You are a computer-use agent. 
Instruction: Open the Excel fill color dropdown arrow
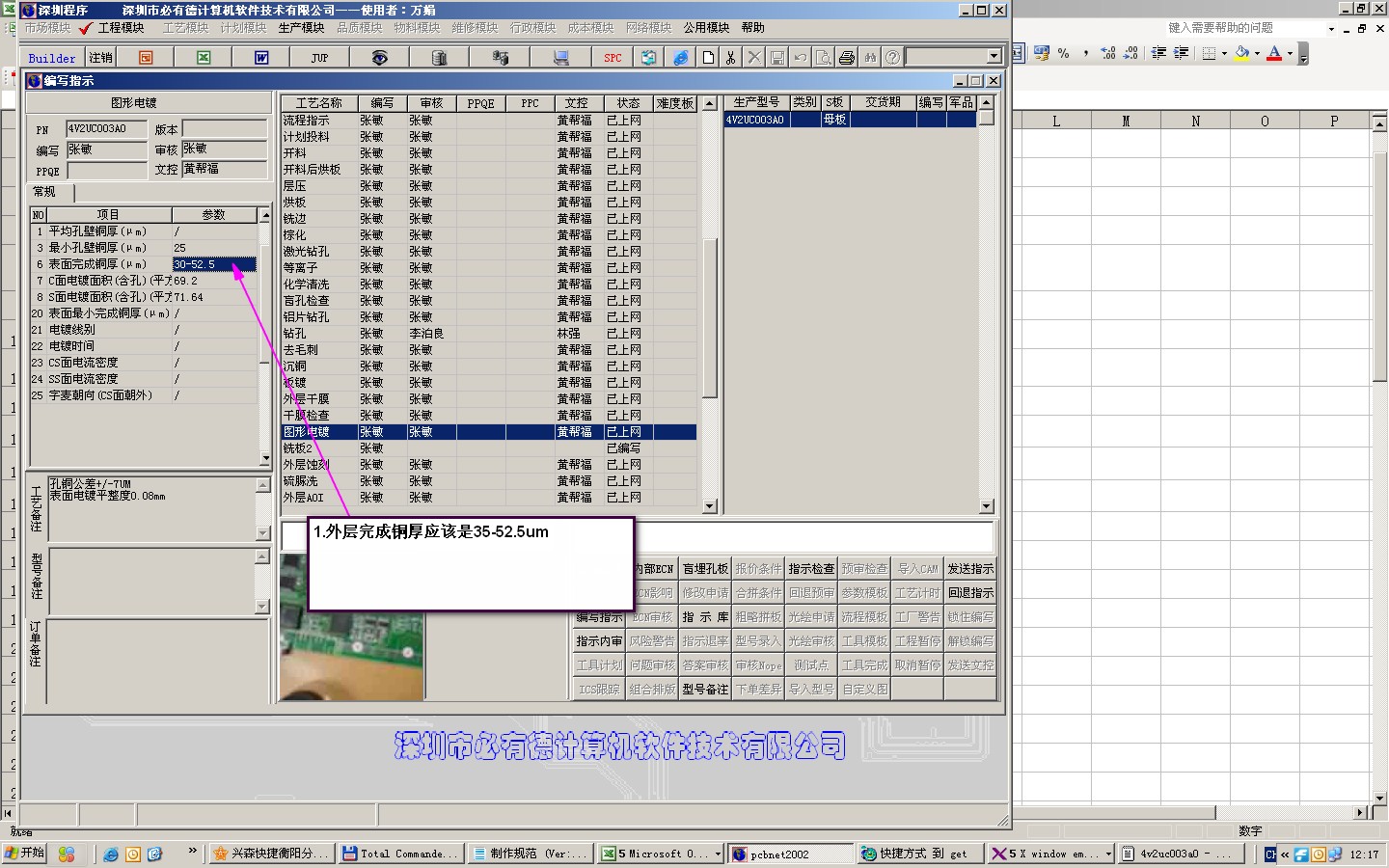pos(1257,54)
